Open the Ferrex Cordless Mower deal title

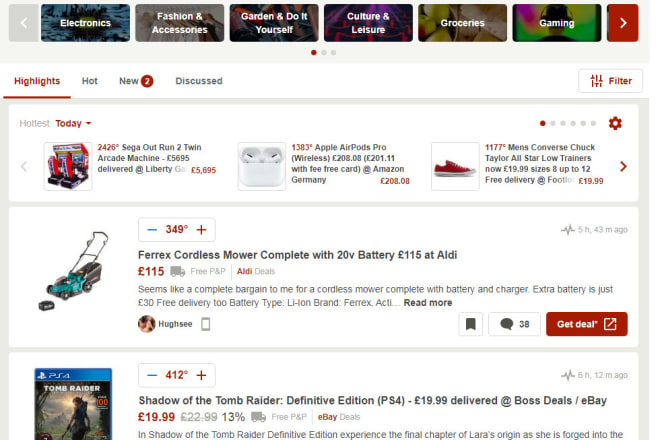(x=298, y=255)
